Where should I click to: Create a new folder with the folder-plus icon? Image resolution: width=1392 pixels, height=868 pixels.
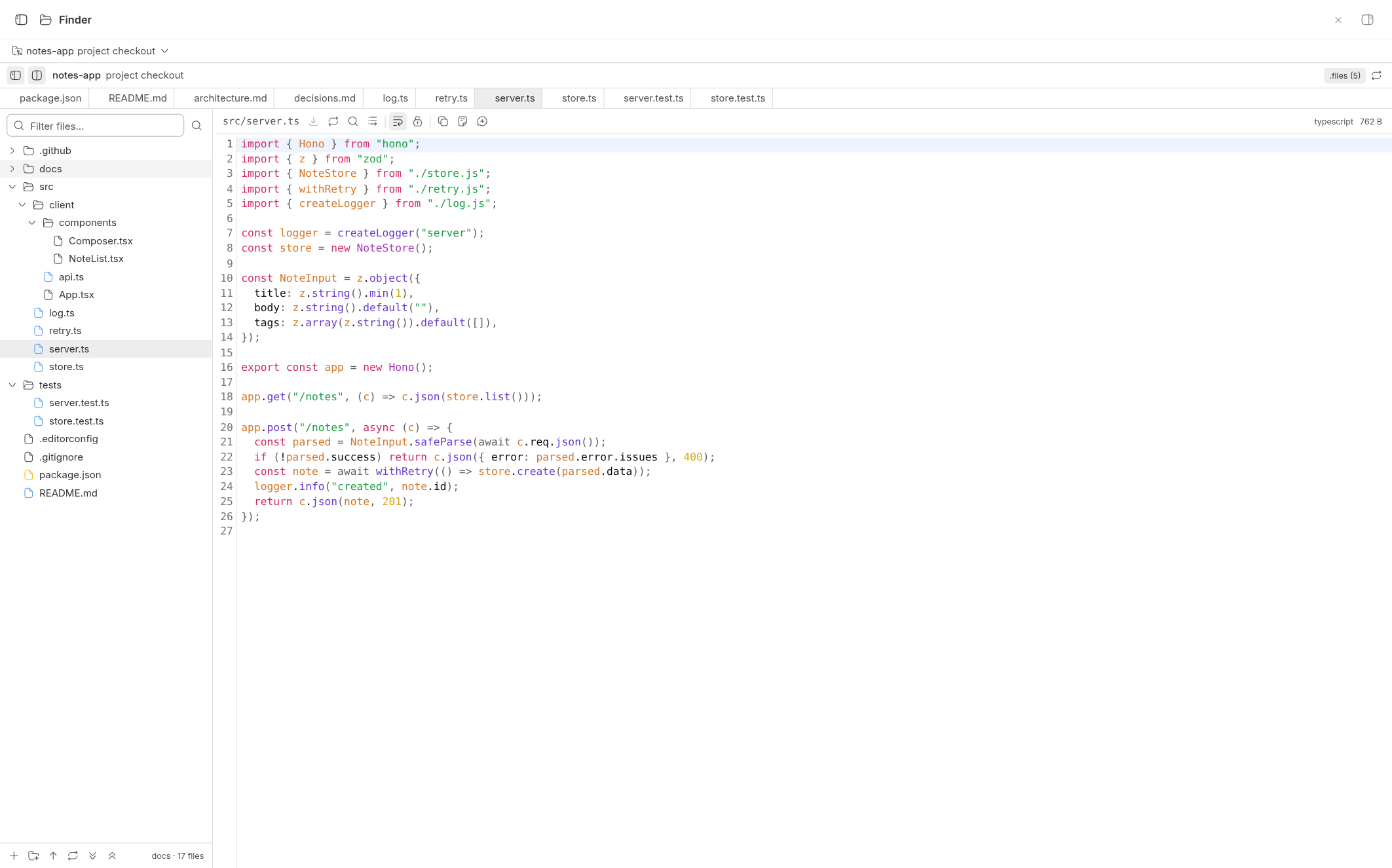[33, 856]
